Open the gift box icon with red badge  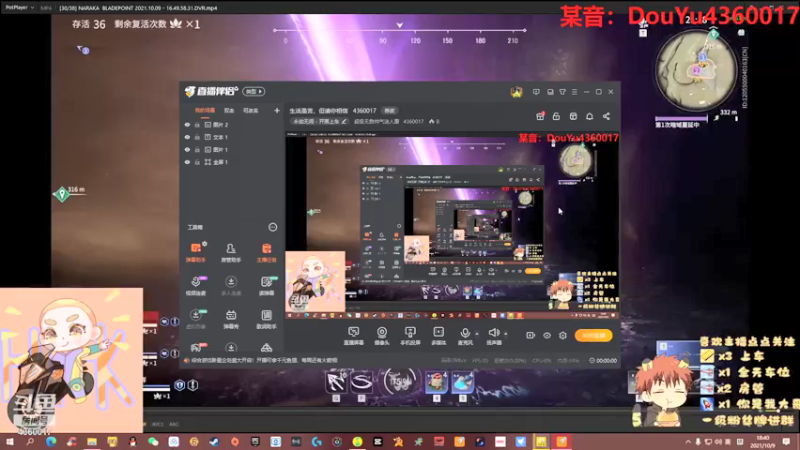(x=540, y=116)
